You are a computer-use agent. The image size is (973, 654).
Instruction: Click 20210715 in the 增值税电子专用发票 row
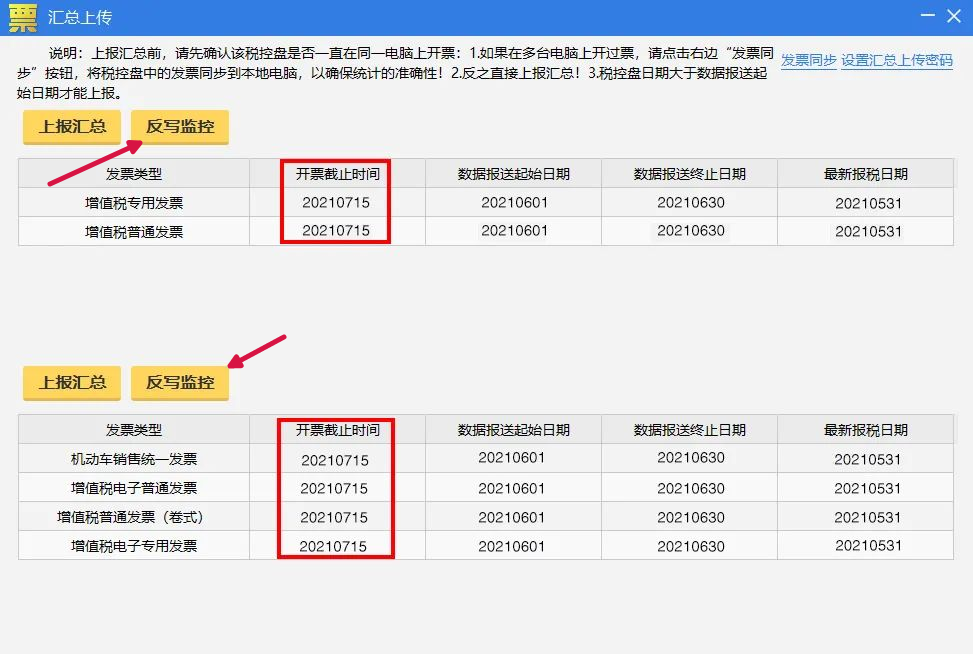[x=333, y=546]
